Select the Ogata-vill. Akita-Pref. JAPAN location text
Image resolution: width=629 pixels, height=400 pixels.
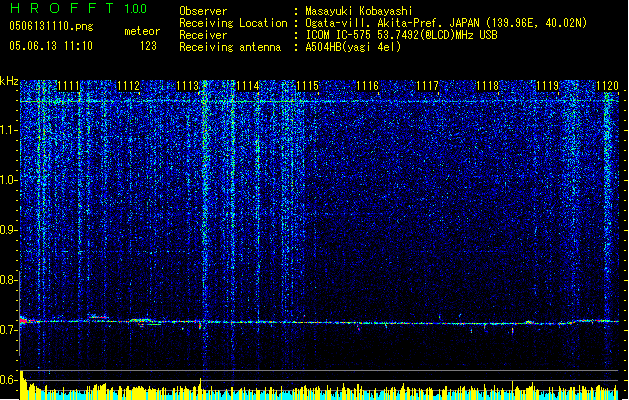click(446, 23)
